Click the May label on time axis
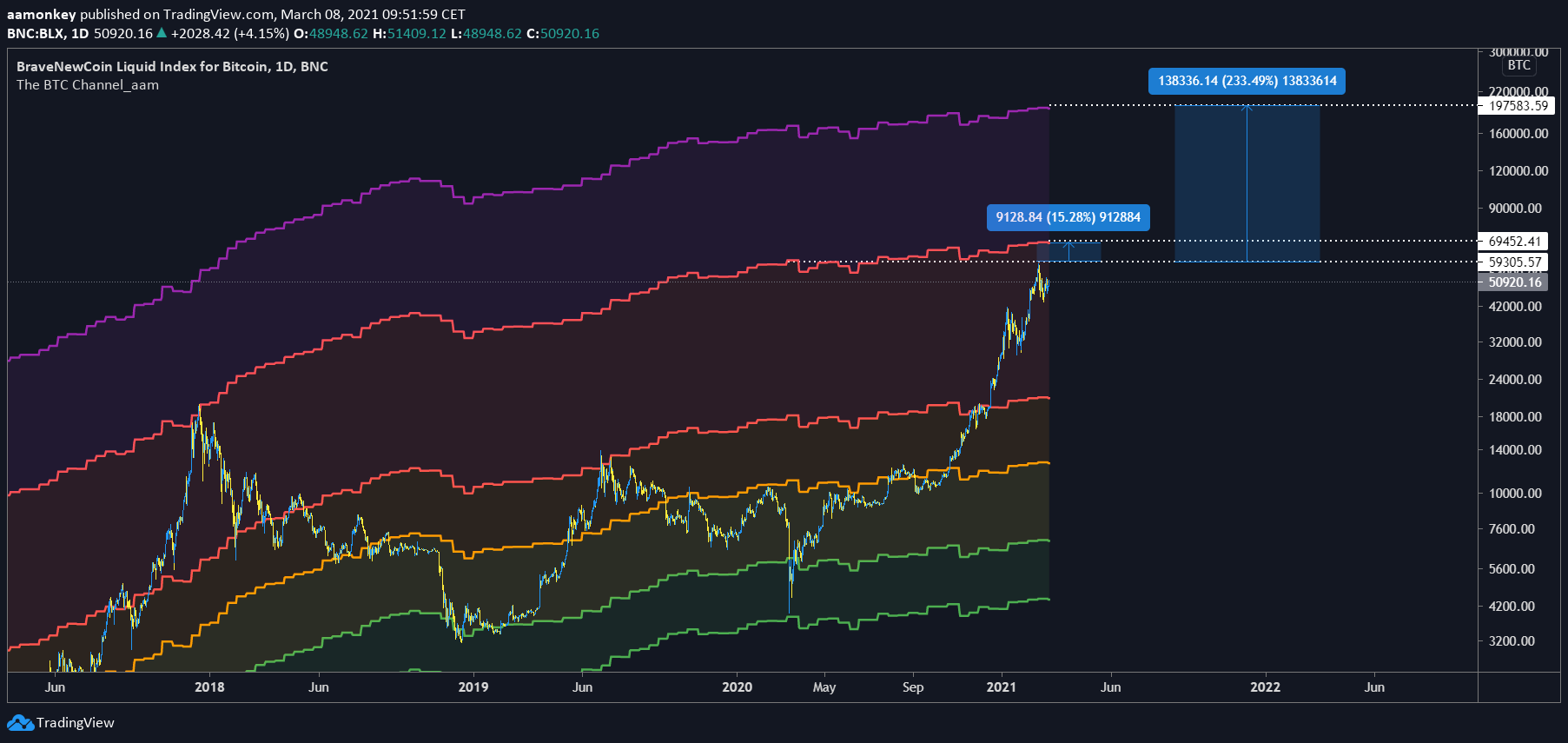Image resolution: width=1568 pixels, height=743 pixels. tap(824, 687)
